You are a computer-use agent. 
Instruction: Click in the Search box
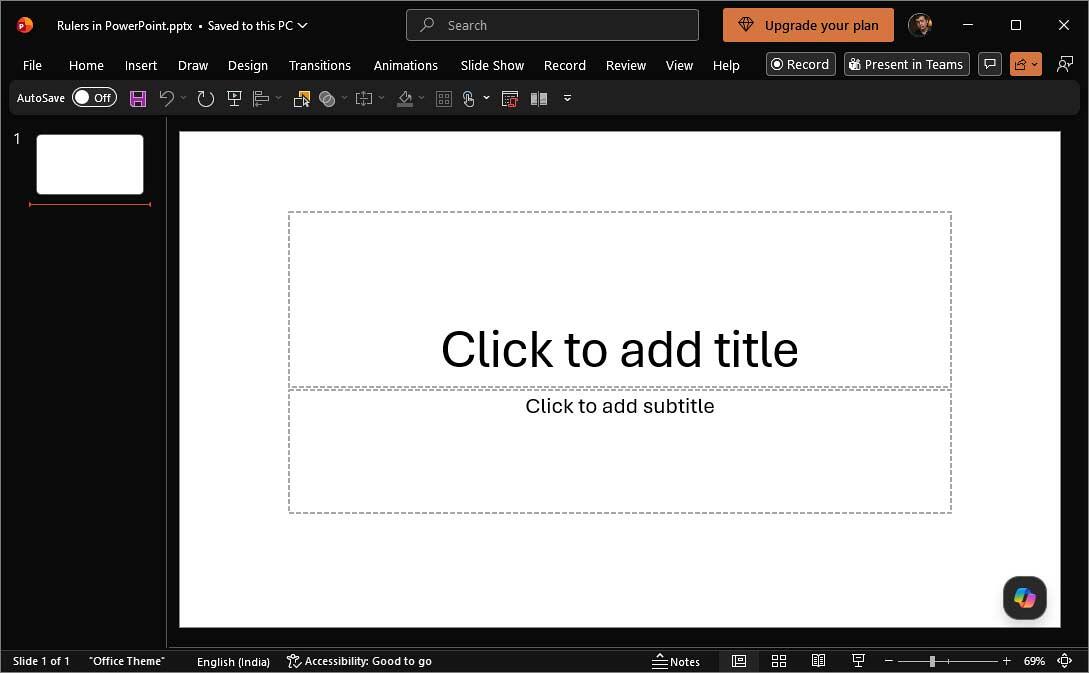coord(552,25)
